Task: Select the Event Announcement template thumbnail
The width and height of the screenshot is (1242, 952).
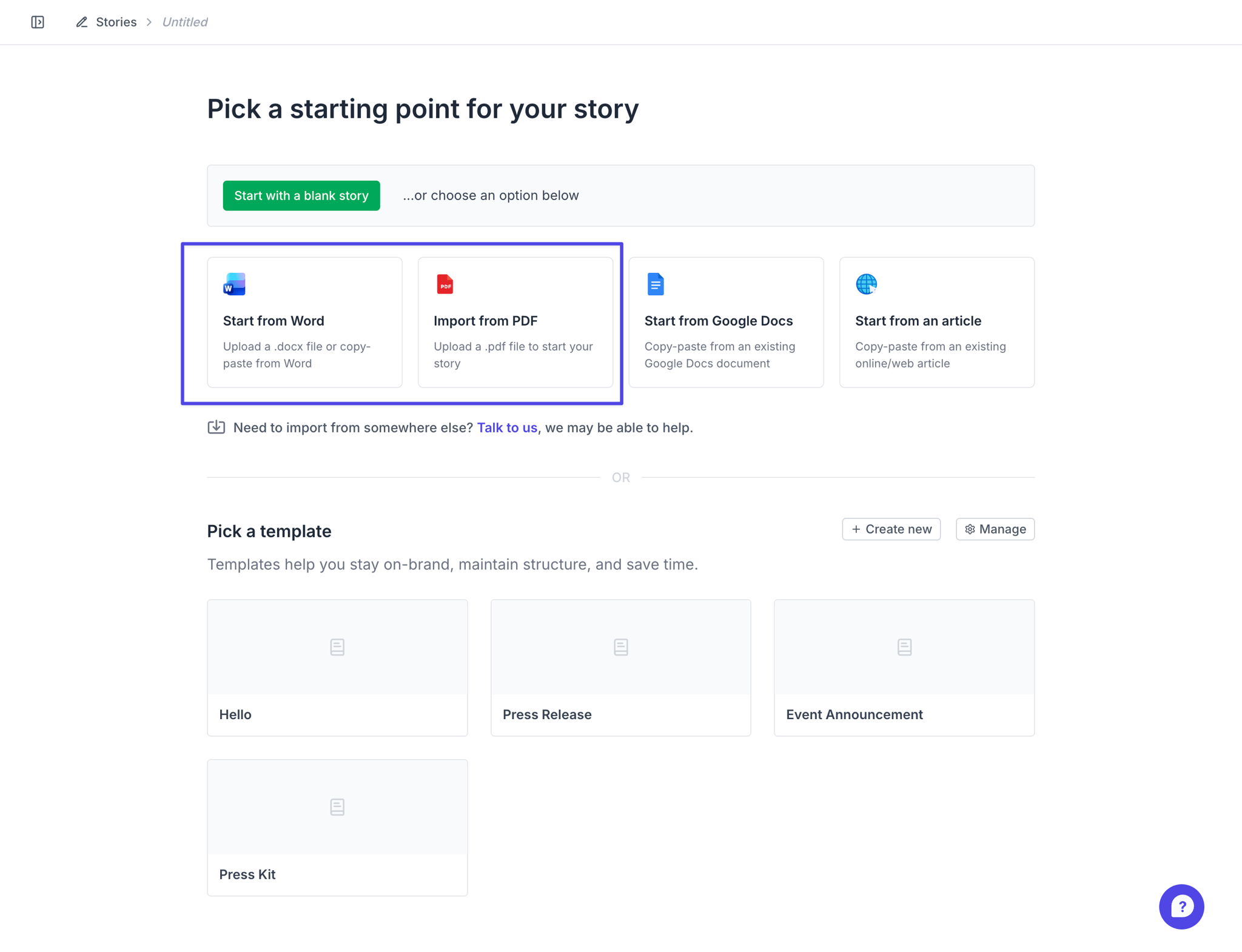Action: pyautogui.click(x=904, y=647)
